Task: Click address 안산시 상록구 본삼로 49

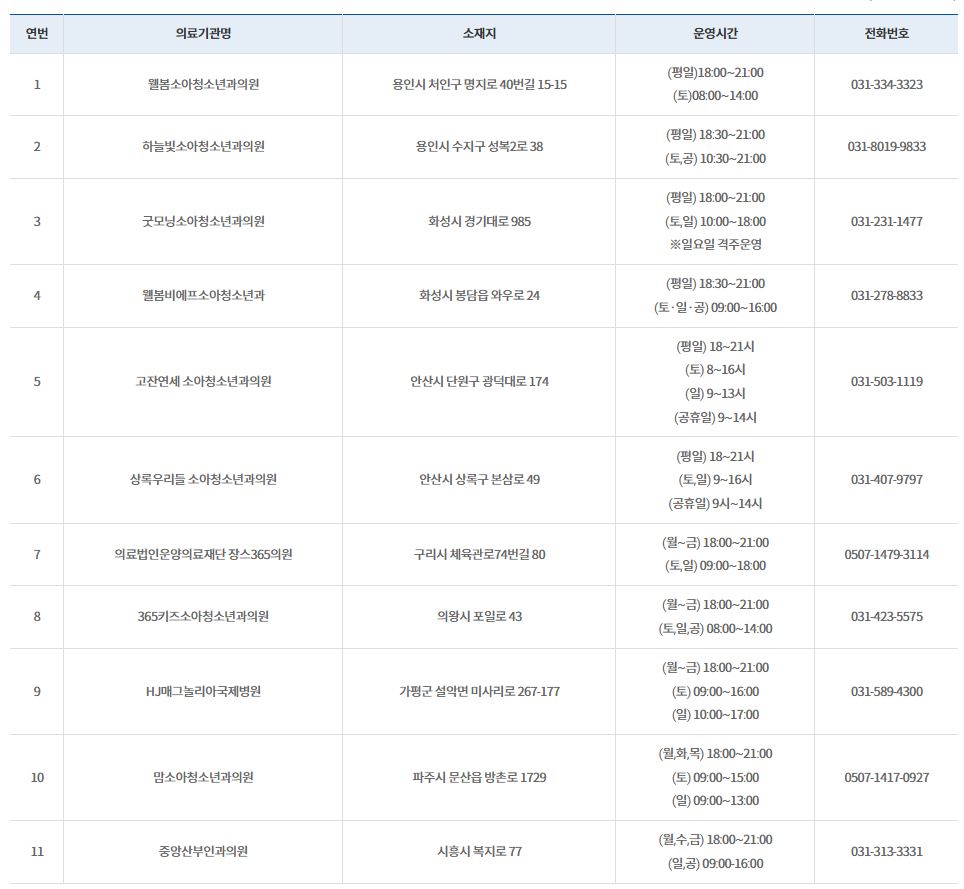Action: (x=479, y=479)
